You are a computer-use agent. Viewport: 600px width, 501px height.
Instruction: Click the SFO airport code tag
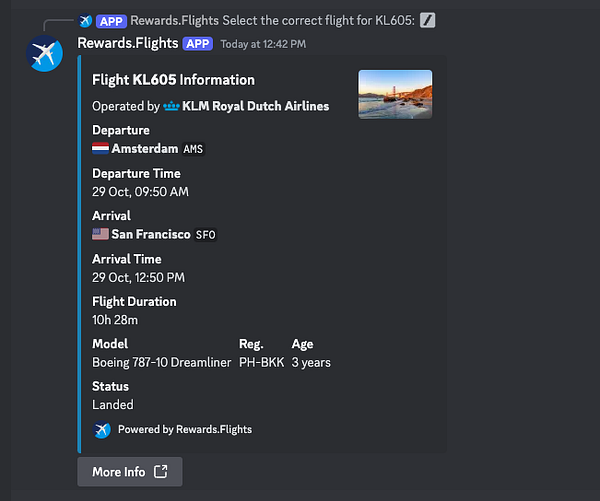[x=205, y=235]
